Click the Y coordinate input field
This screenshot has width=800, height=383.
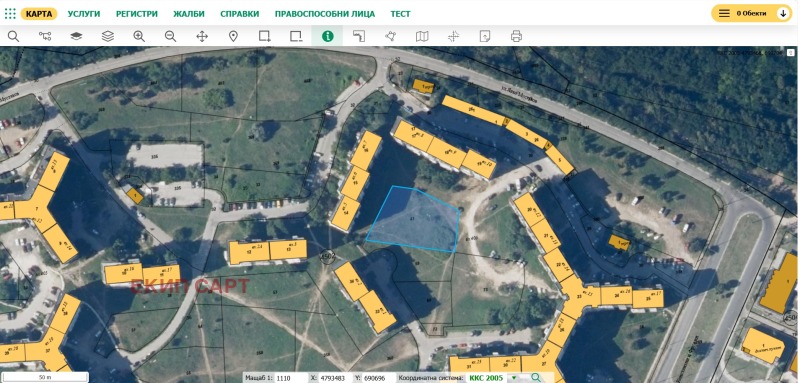(379, 378)
